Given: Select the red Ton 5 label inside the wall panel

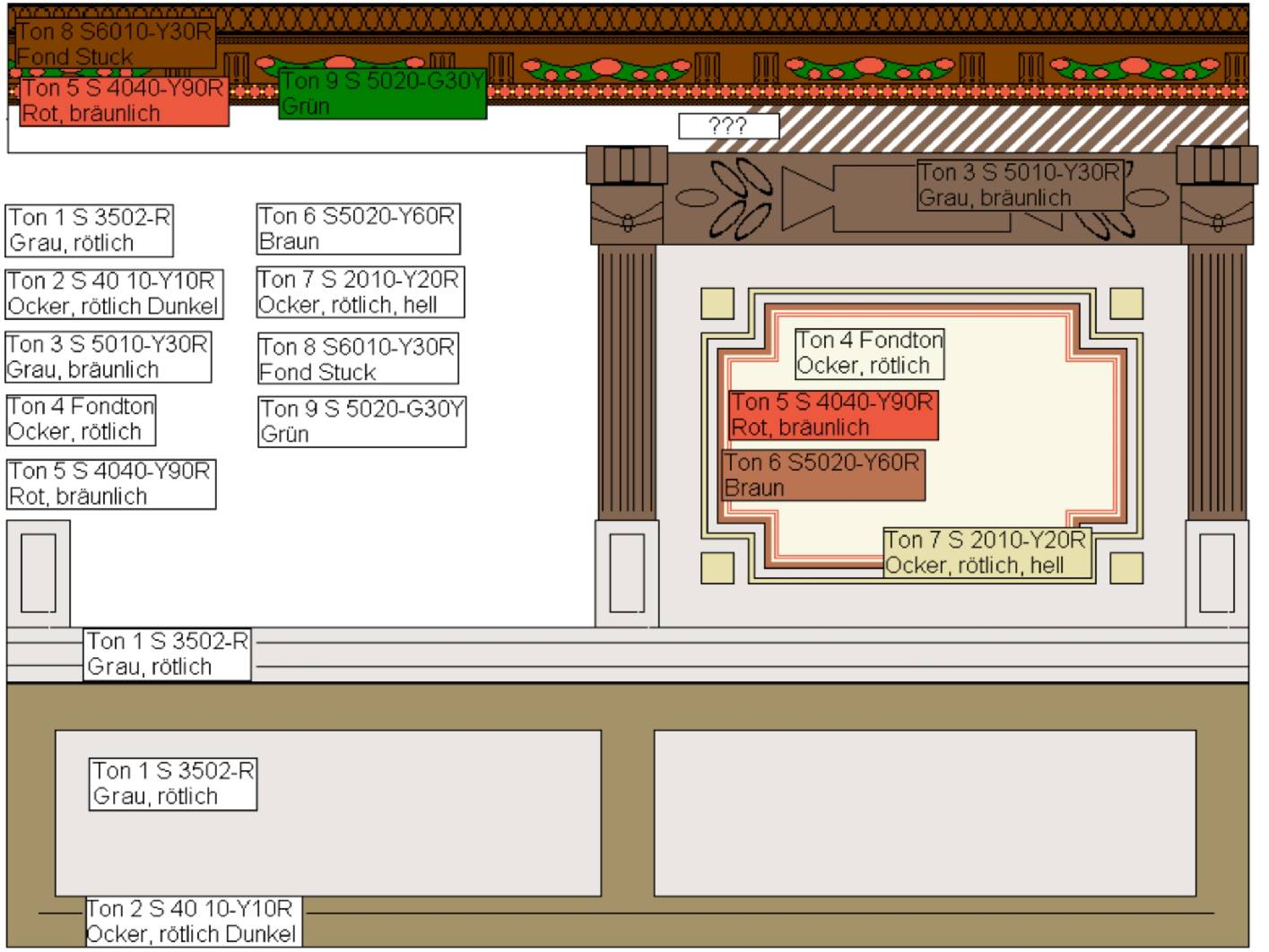Looking at the screenshot, I should click(833, 414).
